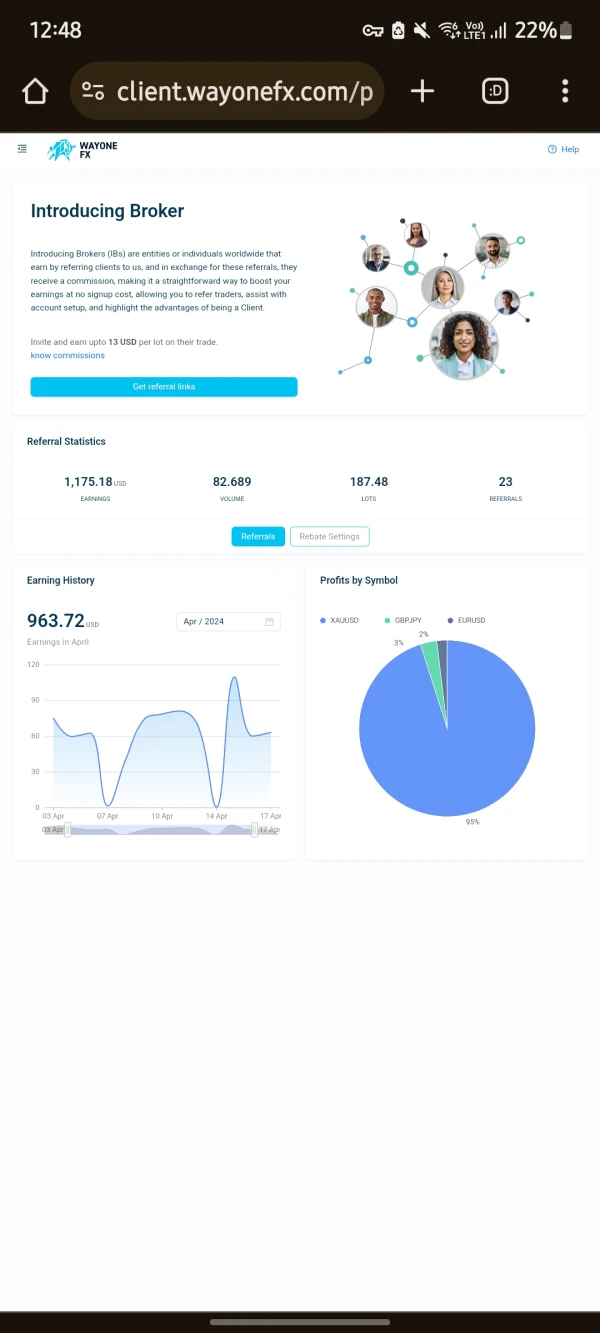Open the browser three-dot menu
The height and width of the screenshot is (1333, 600).
565,92
